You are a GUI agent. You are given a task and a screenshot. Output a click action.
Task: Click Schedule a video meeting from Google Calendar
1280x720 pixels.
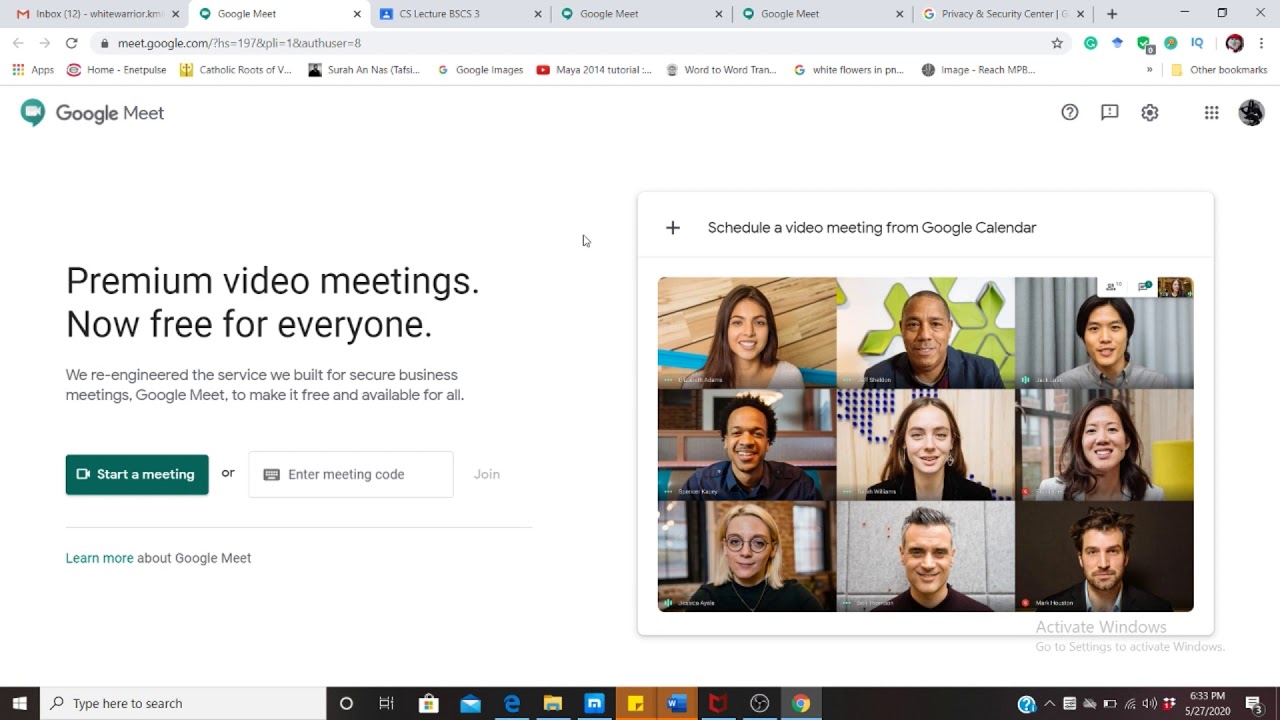tap(872, 228)
